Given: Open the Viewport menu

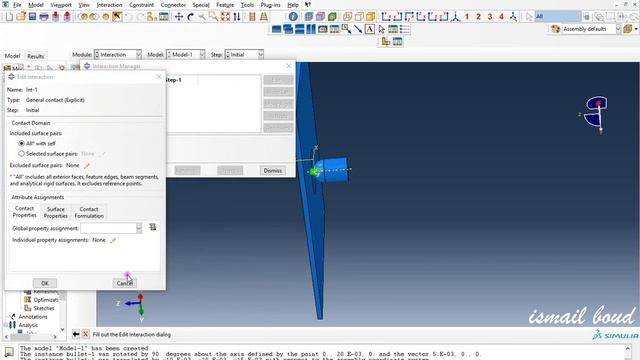Looking at the screenshot, I should pos(61,5).
